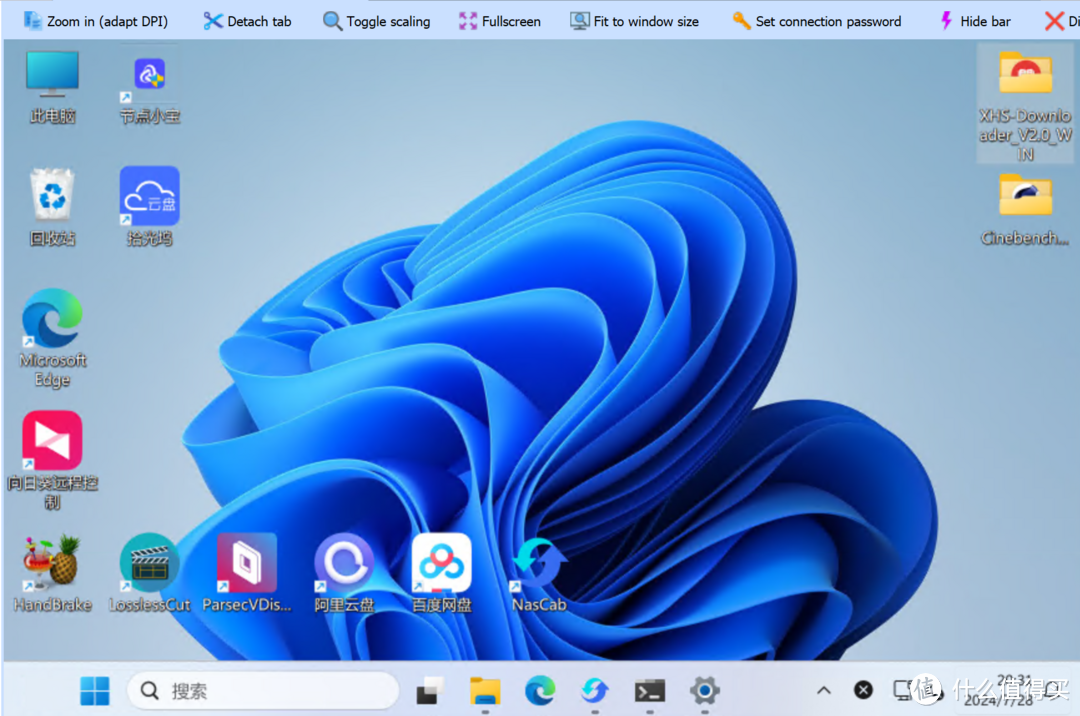Select the 阿里云盘 desktop shortcut

(x=344, y=572)
